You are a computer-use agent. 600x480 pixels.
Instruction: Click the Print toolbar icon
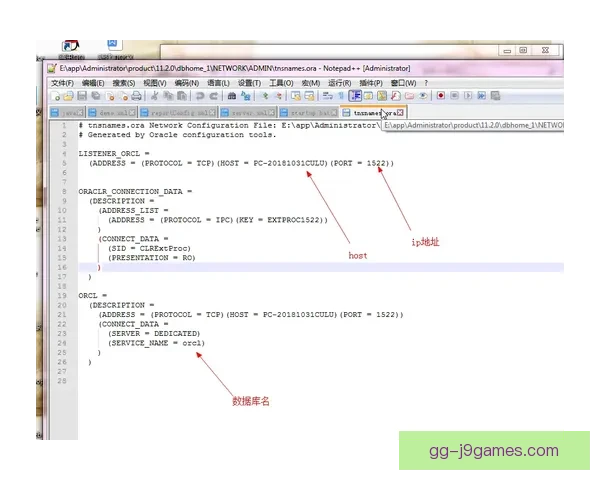coord(137,96)
